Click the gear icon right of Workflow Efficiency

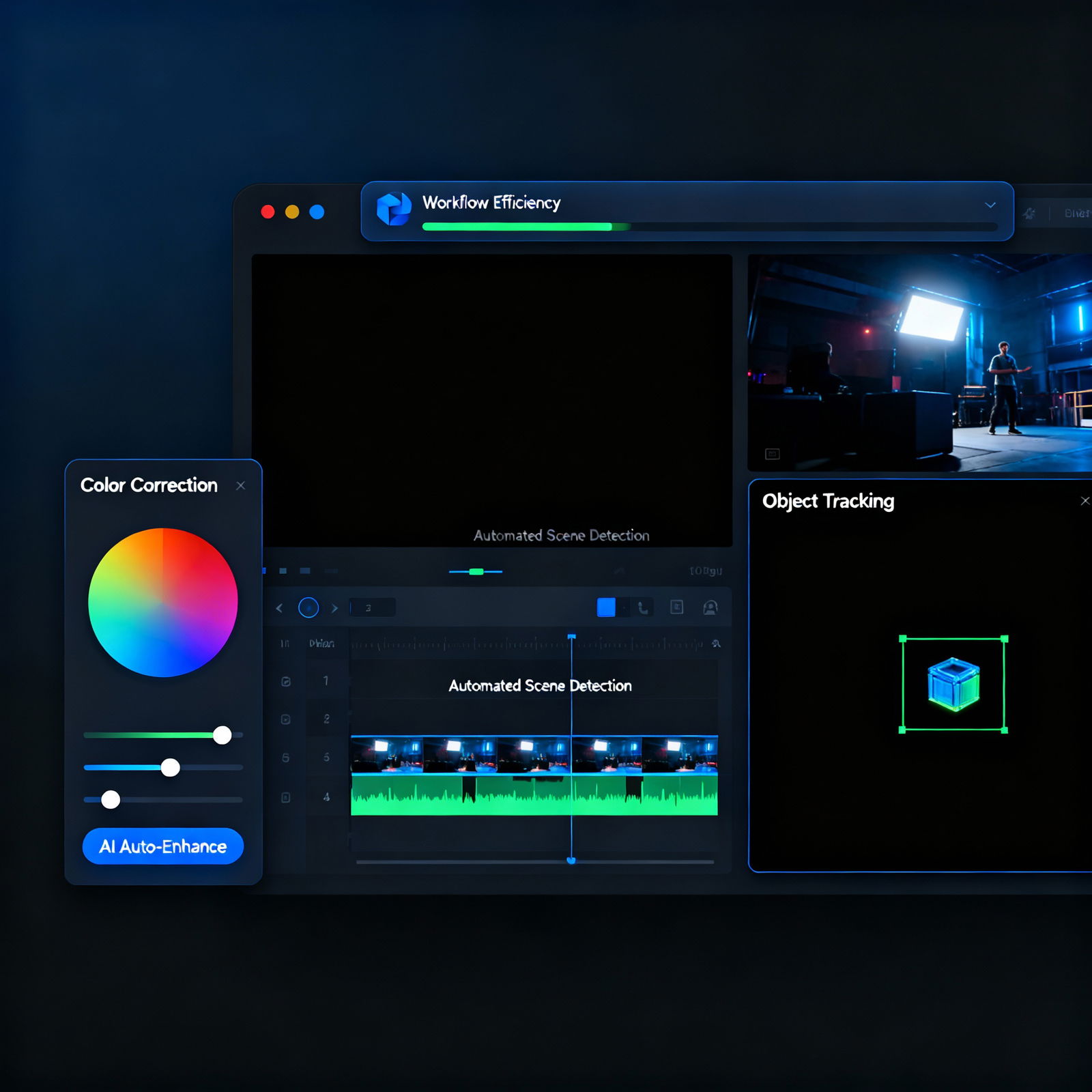click(1029, 214)
